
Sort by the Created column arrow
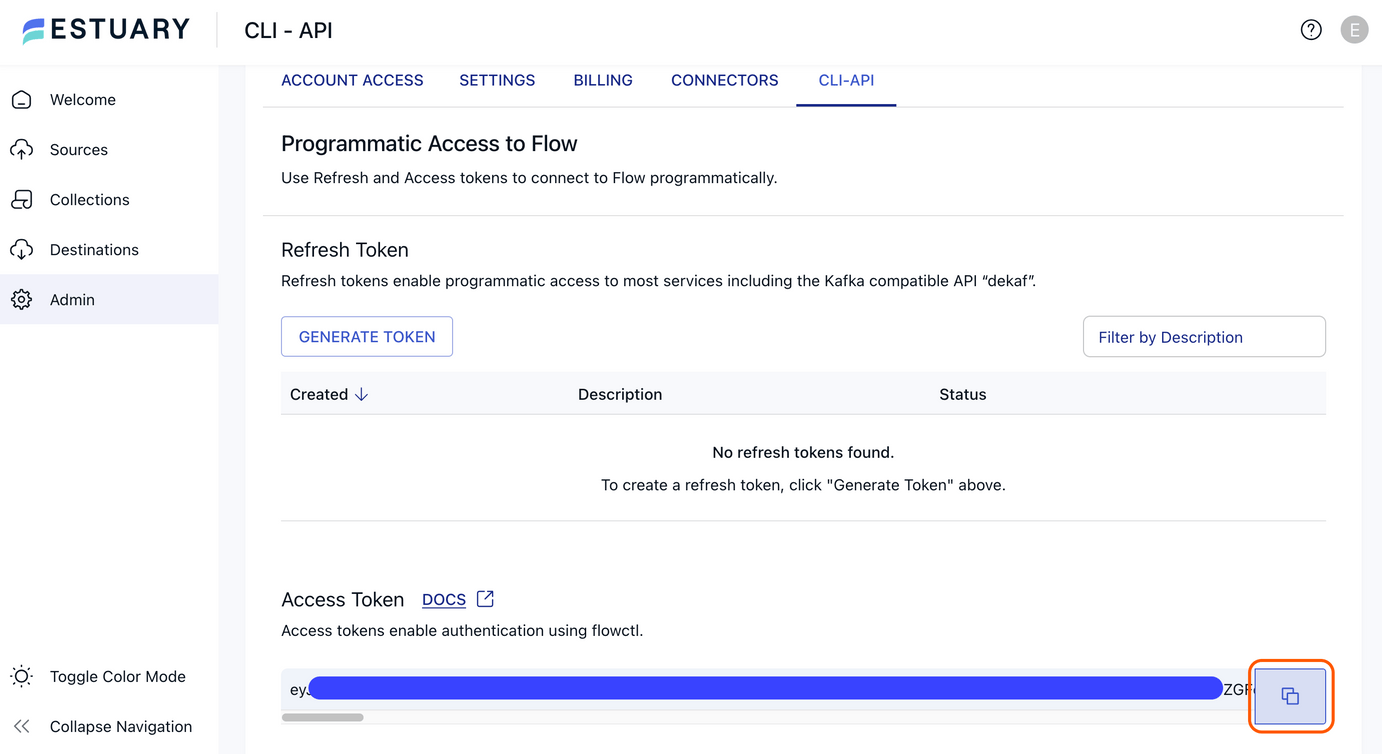[362, 395]
